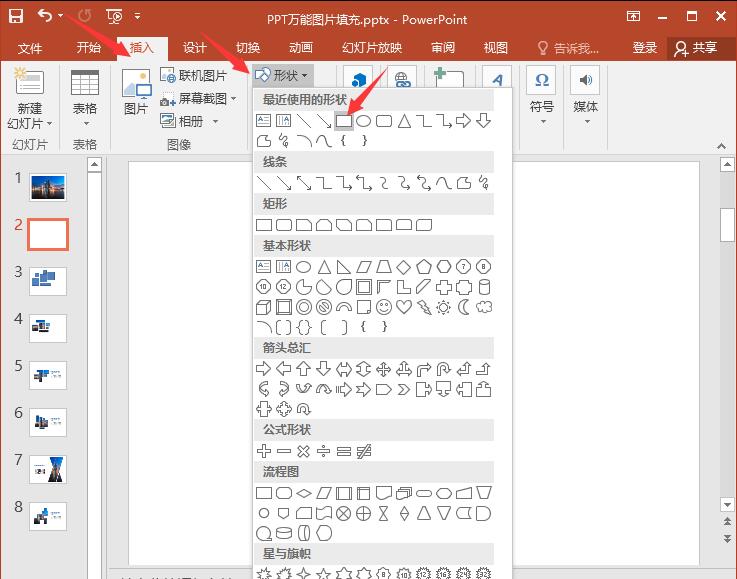Select slide 7 thumbnail
This screenshot has height=579, width=737.
click(x=48, y=469)
